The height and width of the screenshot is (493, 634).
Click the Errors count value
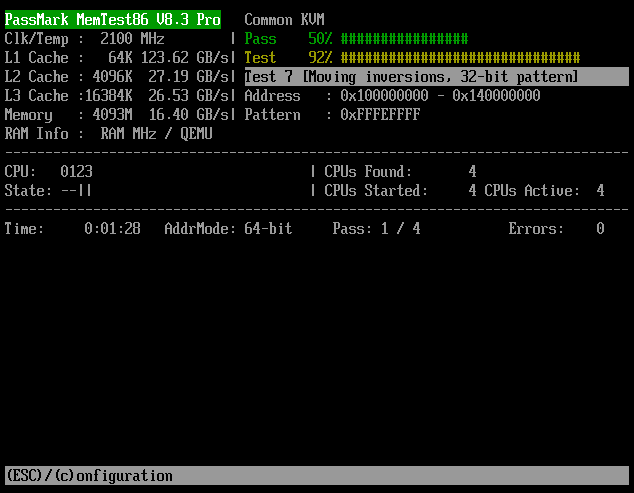tap(600, 229)
